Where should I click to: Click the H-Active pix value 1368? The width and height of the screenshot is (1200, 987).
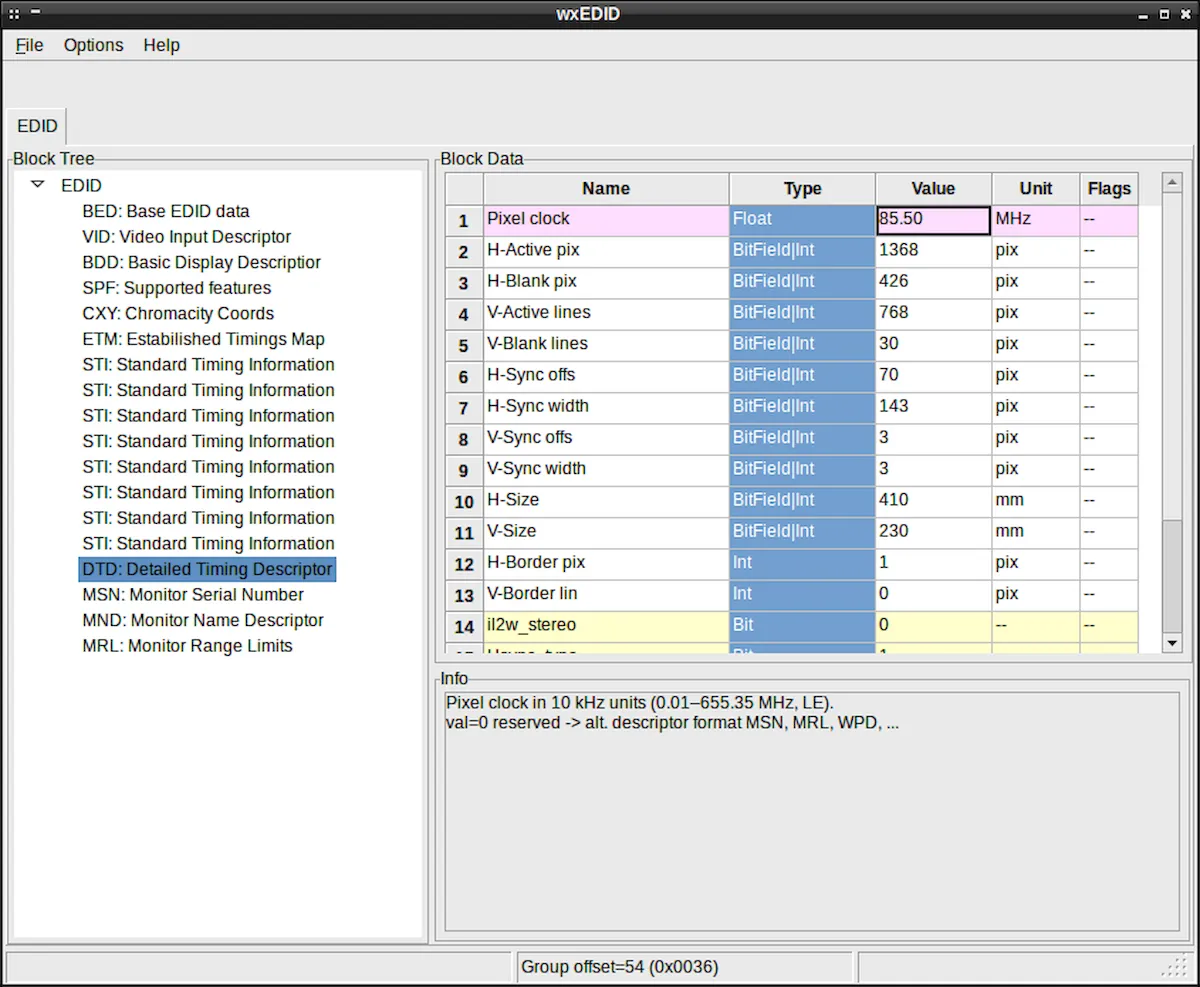tap(933, 250)
